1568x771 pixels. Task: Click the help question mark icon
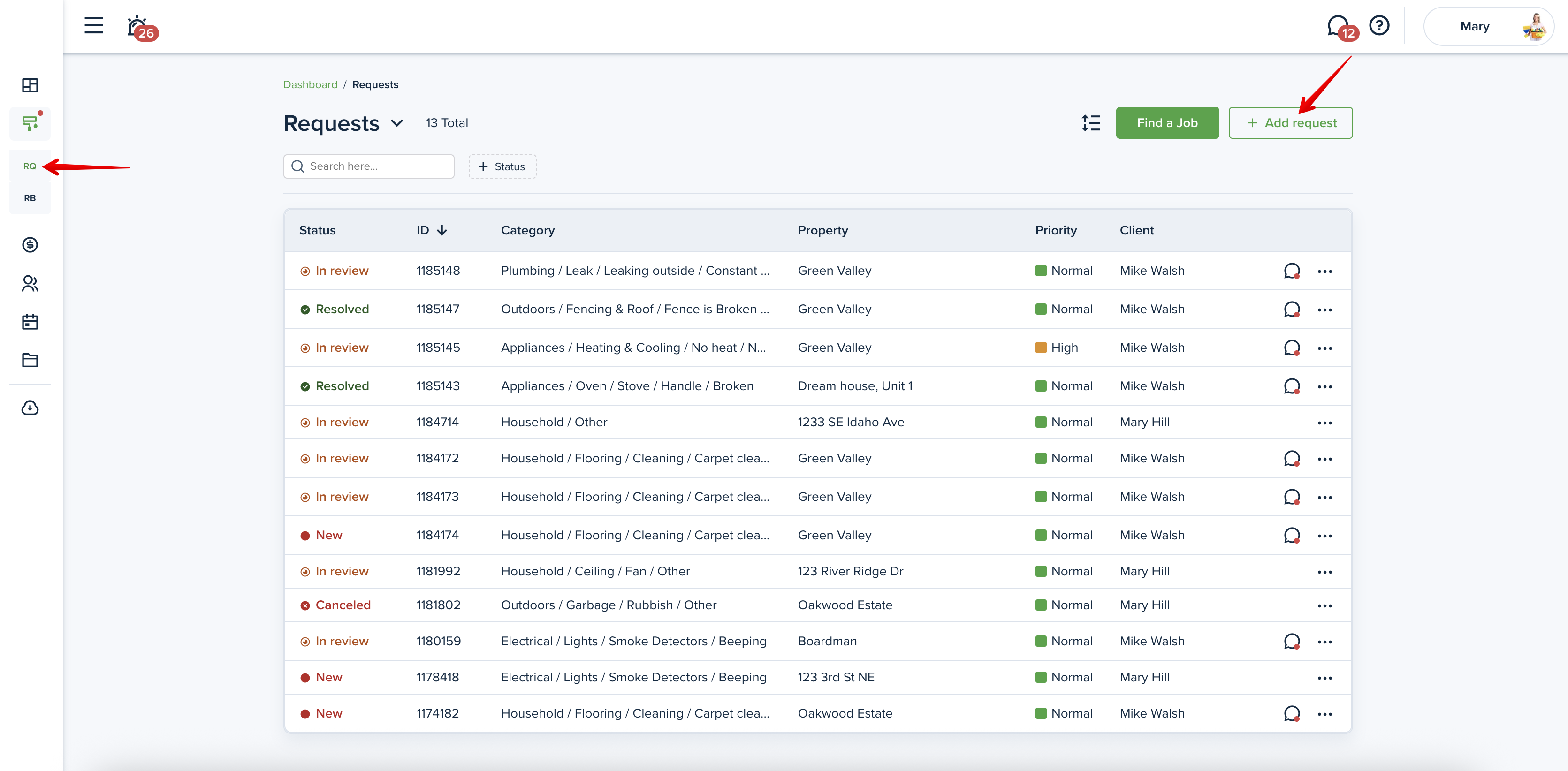[x=1379, y=25]
